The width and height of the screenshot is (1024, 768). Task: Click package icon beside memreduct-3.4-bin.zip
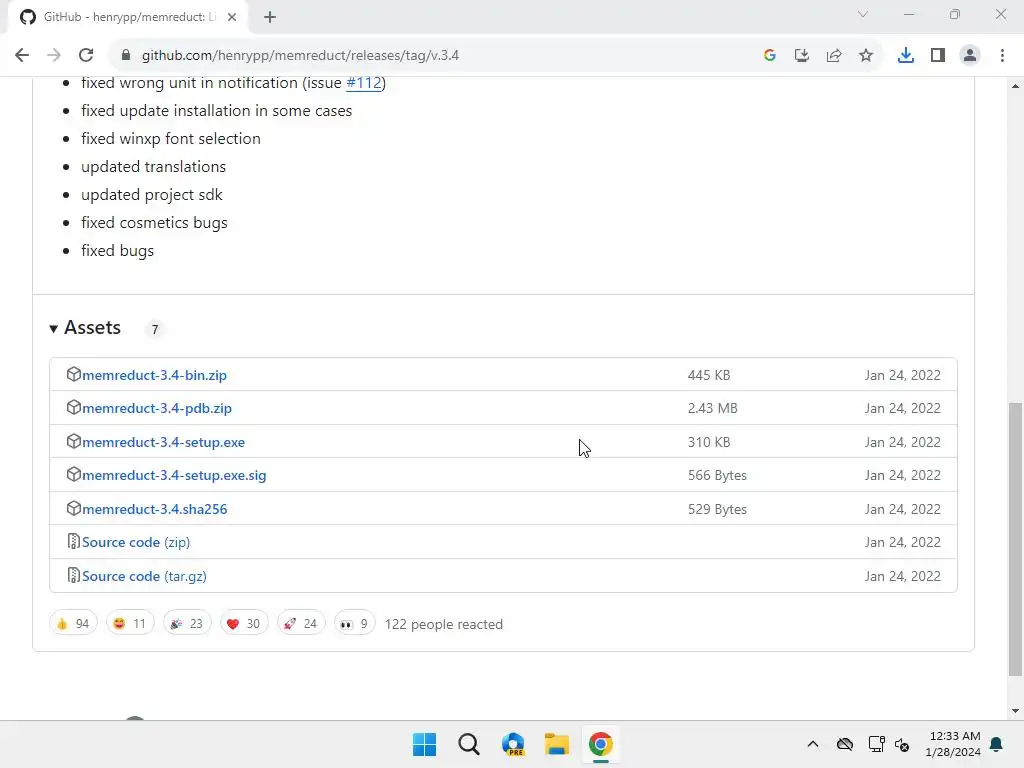73,374
